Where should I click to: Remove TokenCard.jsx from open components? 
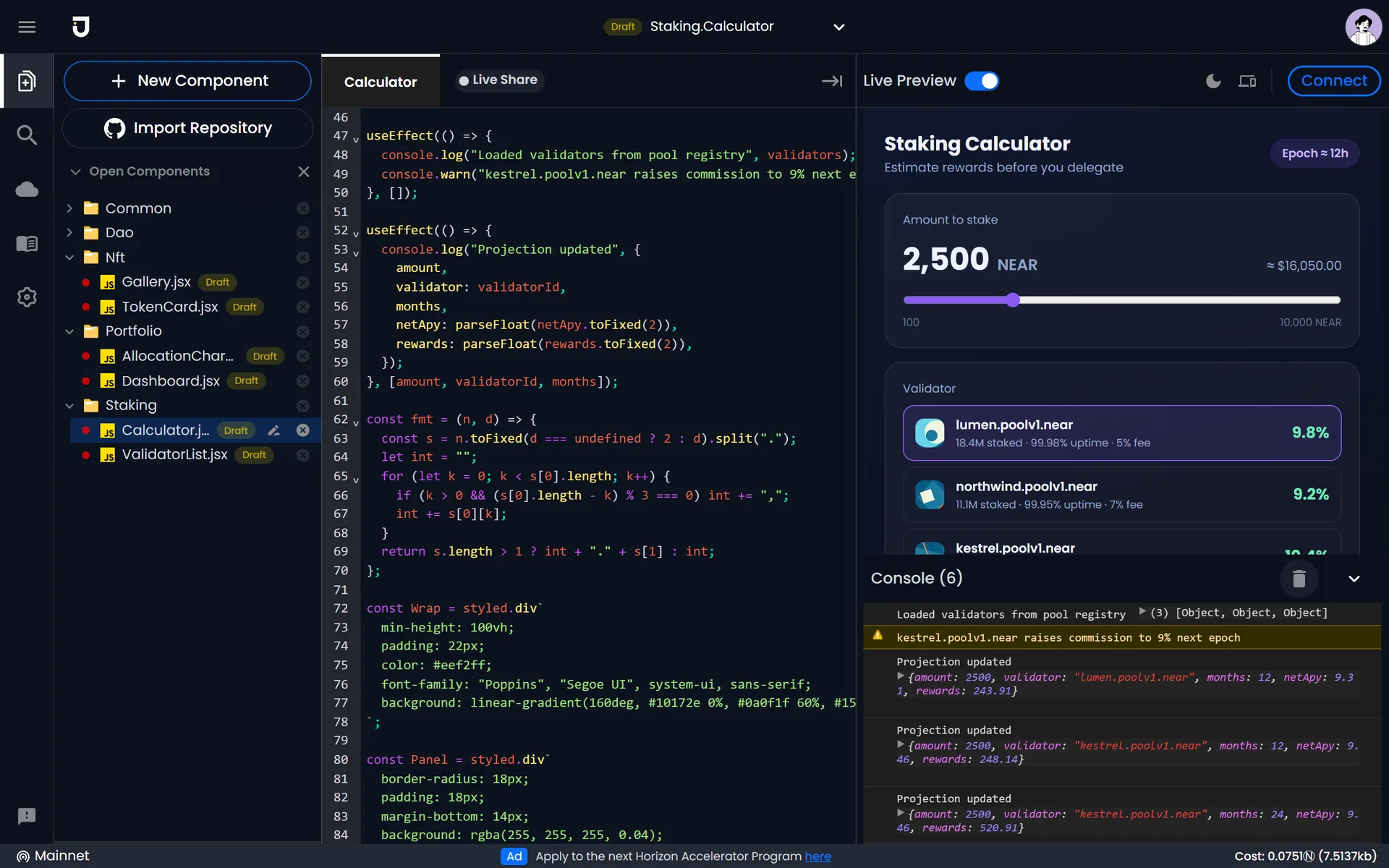pyautogui.click(x=303, y=307)
